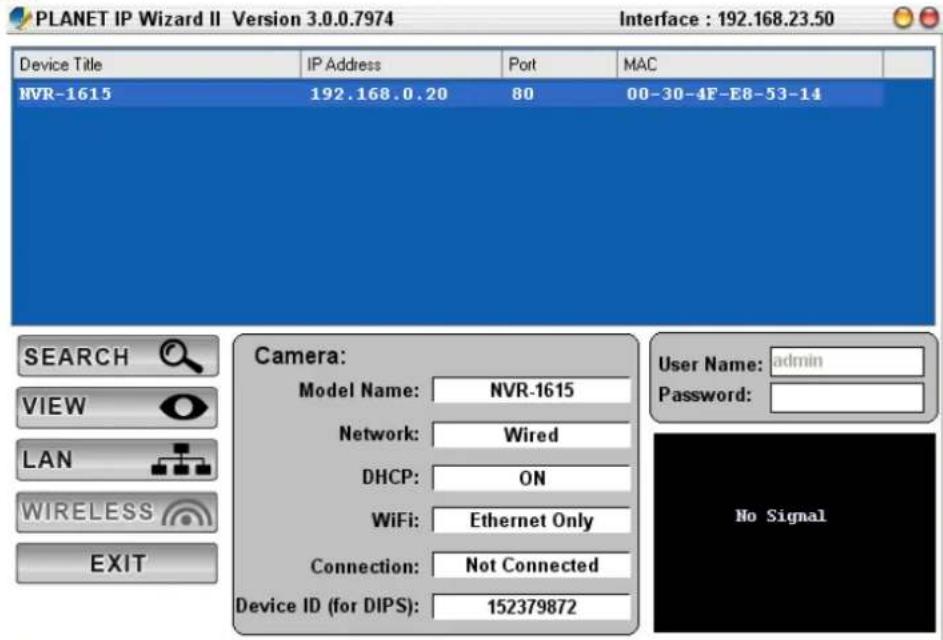The height and width of the screenshot is (640, 943).
Task: Sort by Port column header
Action: [x=559, y=64]
